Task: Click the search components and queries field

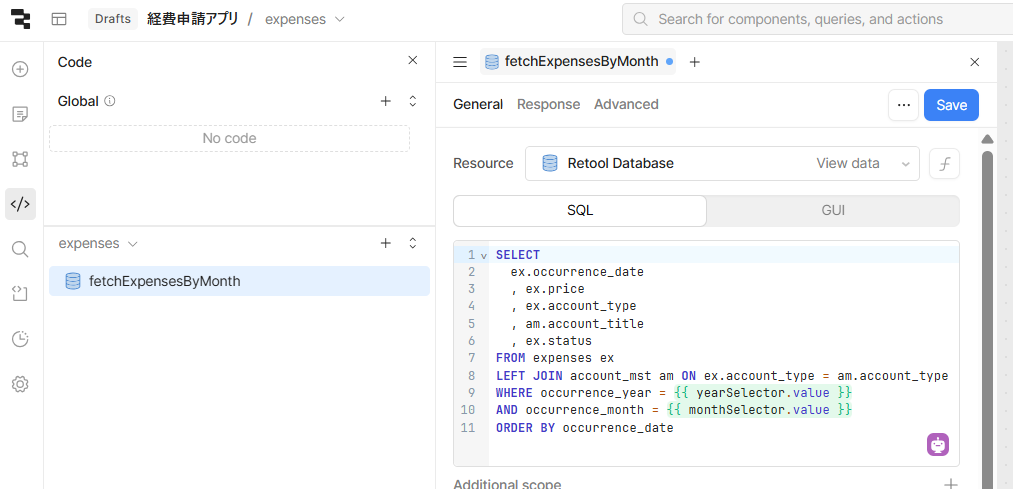Action: (815, 19)
